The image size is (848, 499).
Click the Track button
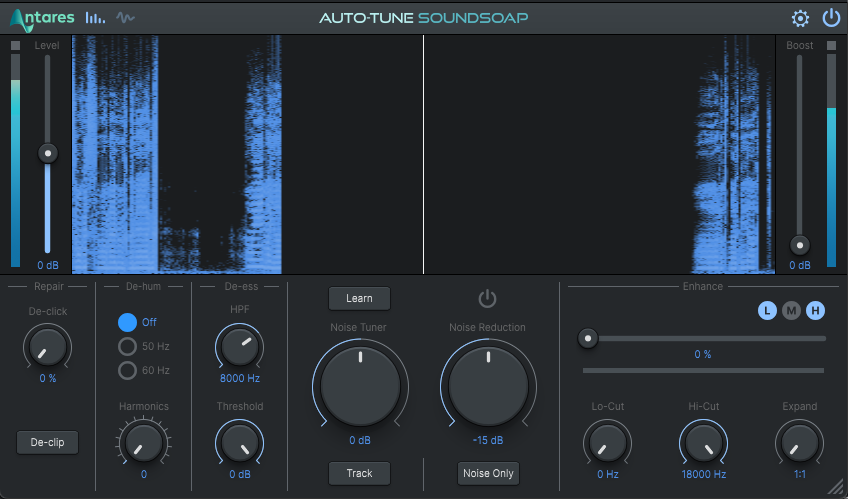(x=359, y=474)
